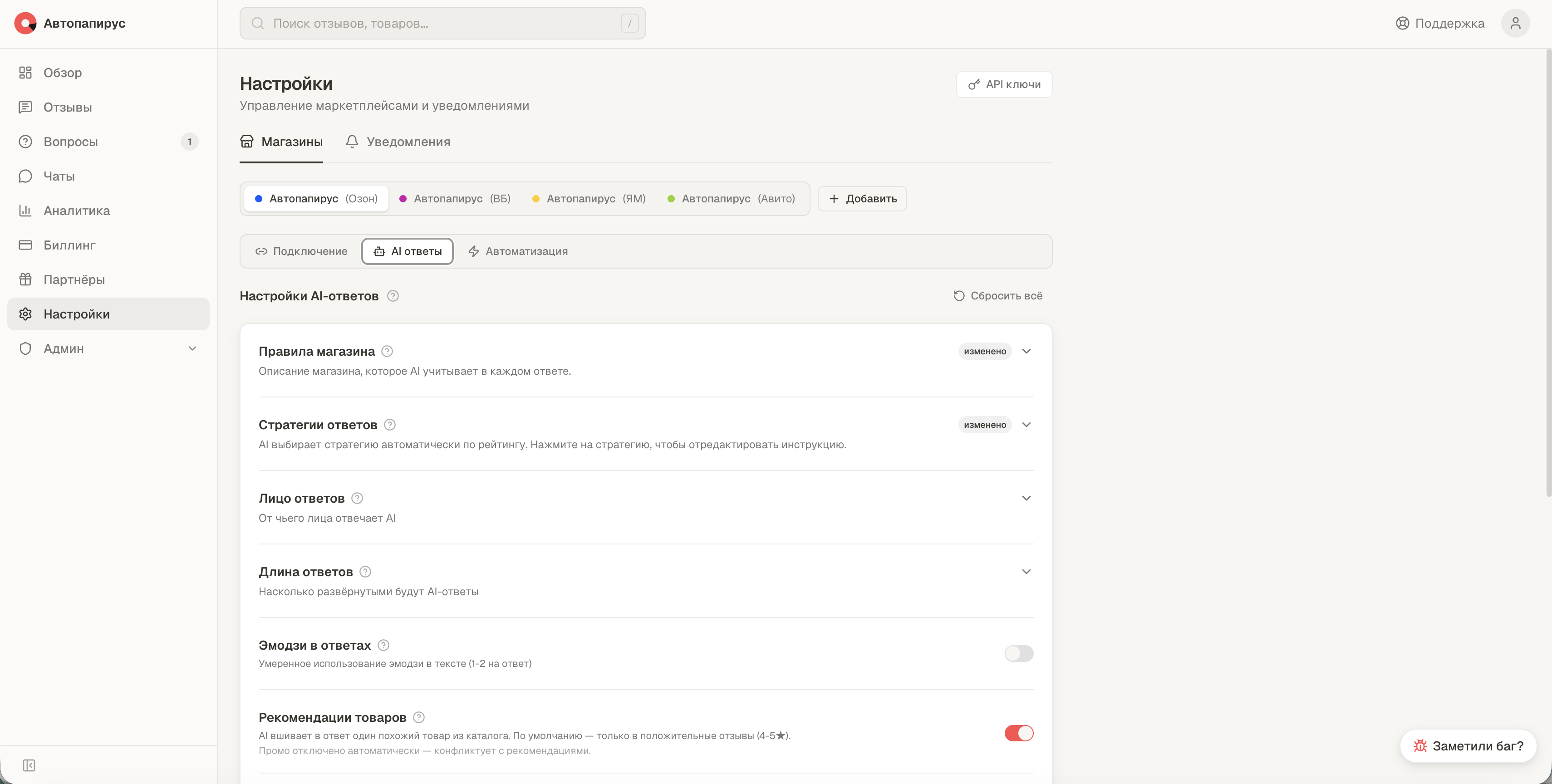The width and height of the screenshot is (1552, 784).
Task: Click изменено badge on Стратегии ответов
Action: (x=985, y=425)
